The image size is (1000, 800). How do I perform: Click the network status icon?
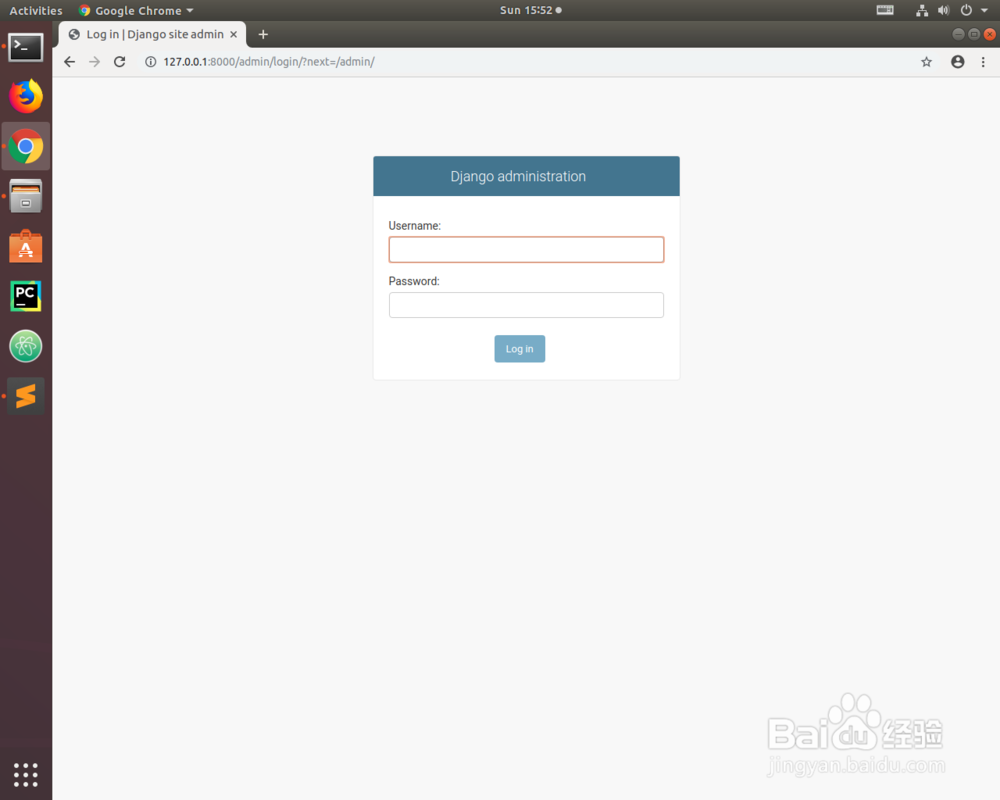(x=922, y=10)
